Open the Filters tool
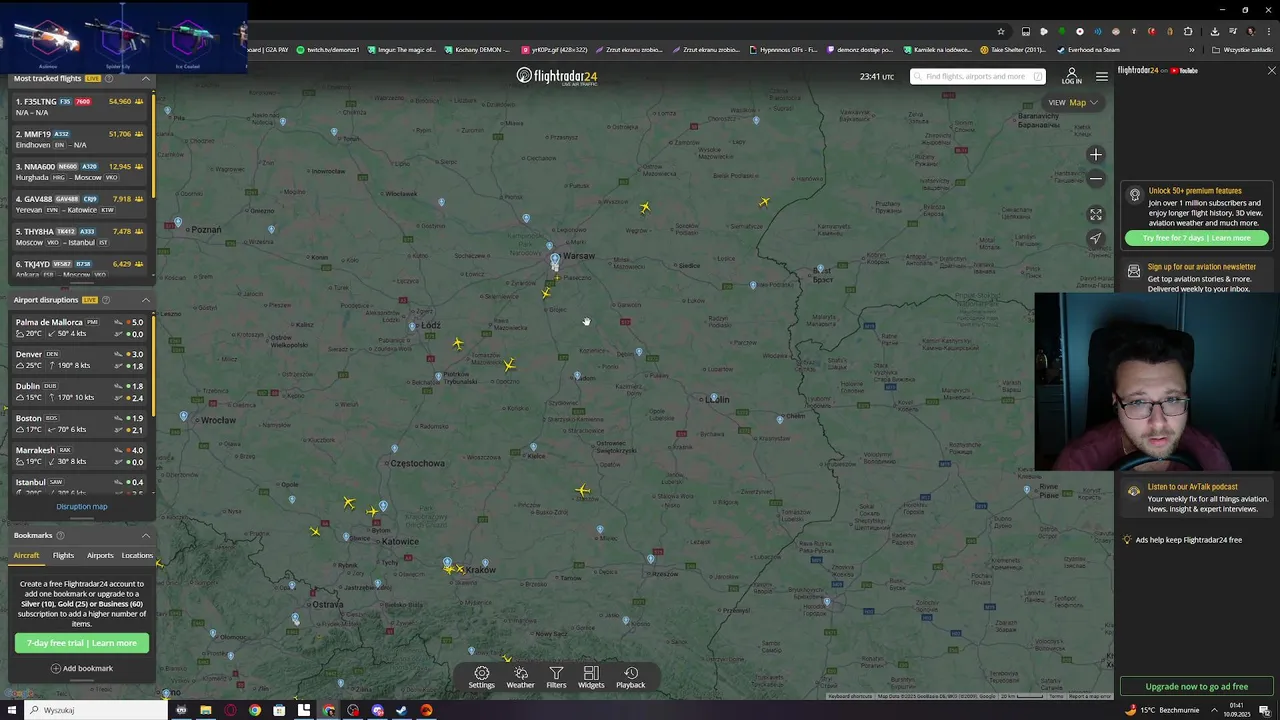 (556, 677)
